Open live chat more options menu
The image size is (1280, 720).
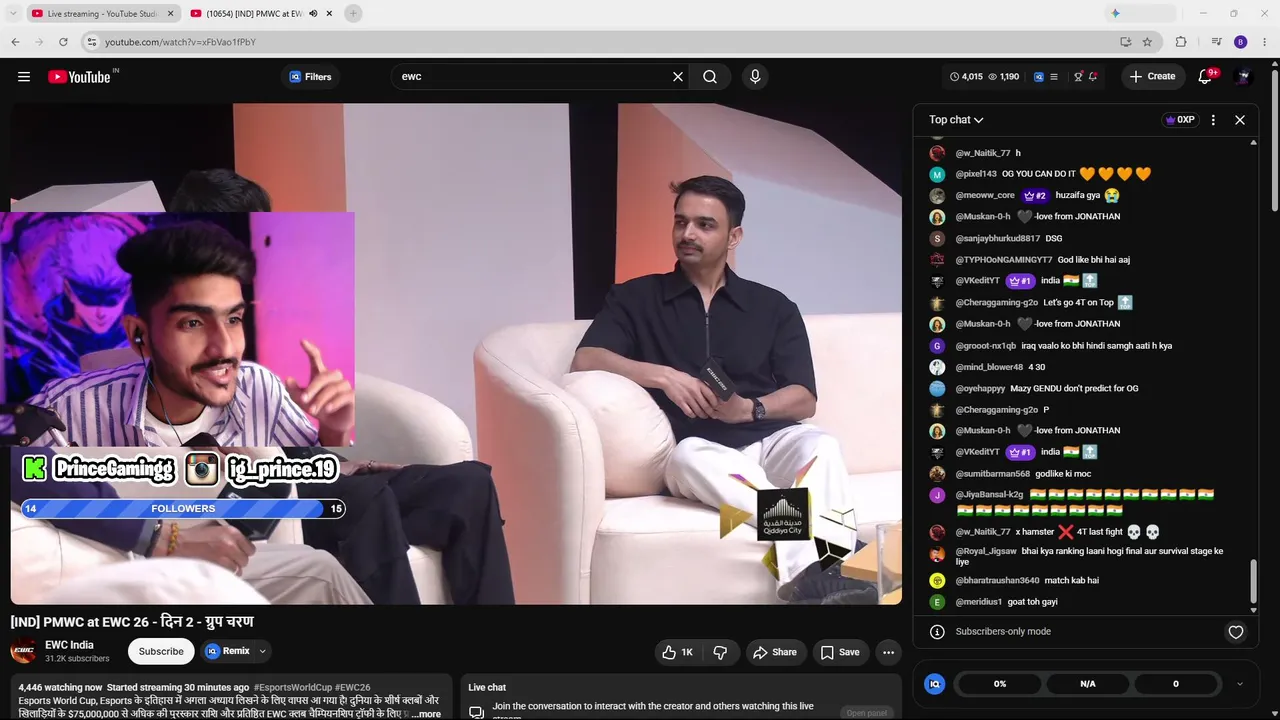(x=1213, y=120)
